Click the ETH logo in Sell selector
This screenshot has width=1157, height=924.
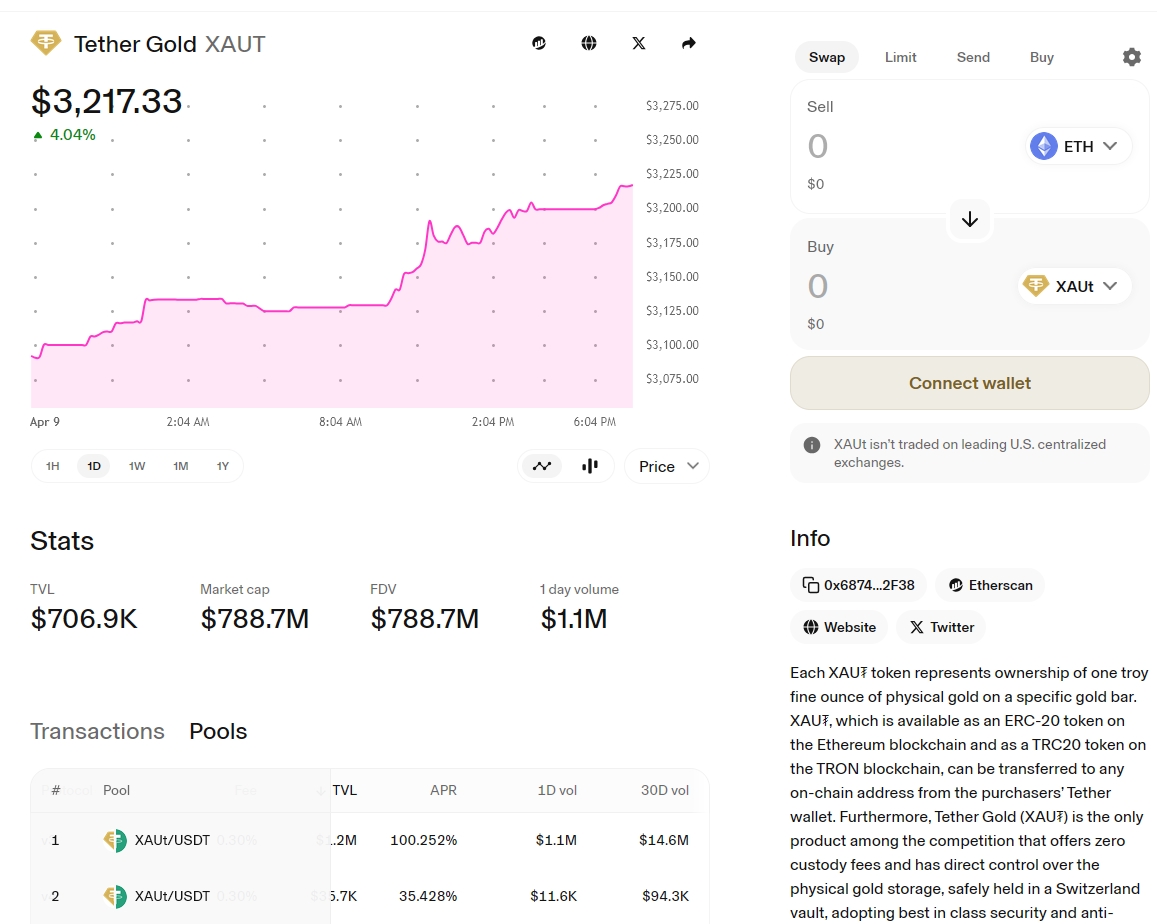1043,146
